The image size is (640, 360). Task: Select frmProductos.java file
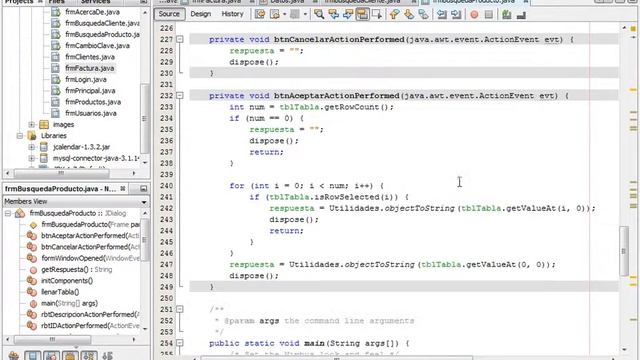pyautogui.click(x=93, y=102)
